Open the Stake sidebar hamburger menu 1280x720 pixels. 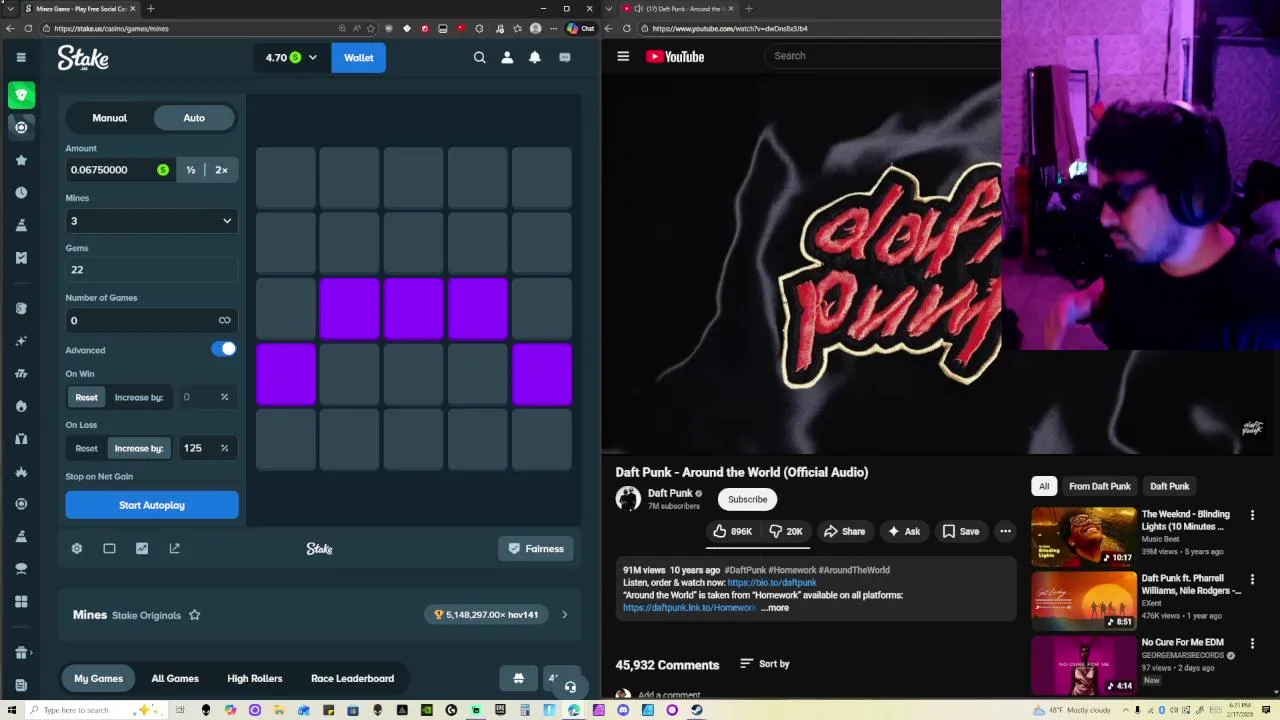point(21,57)
